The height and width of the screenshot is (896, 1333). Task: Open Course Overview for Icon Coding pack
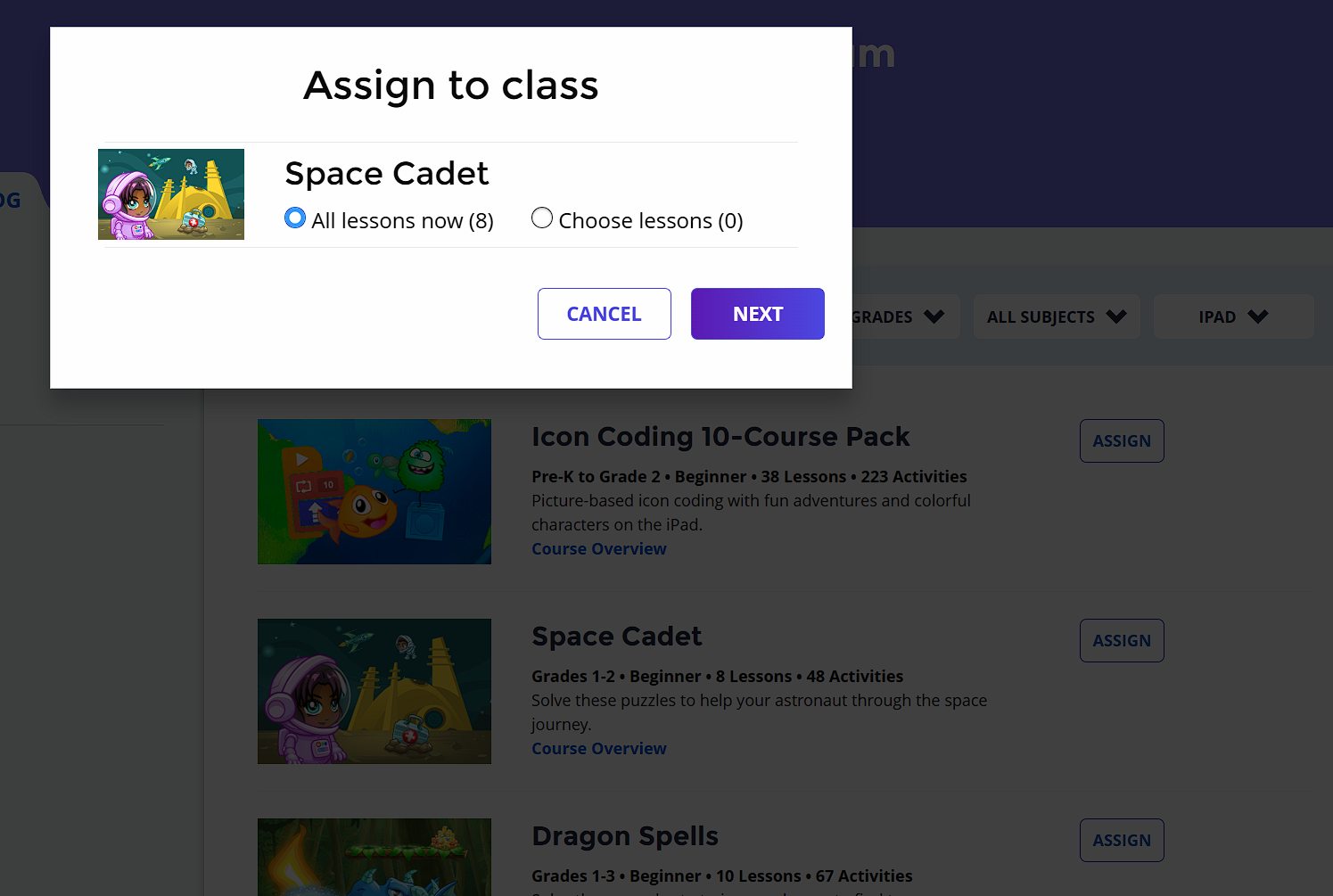tap(598, 549)
